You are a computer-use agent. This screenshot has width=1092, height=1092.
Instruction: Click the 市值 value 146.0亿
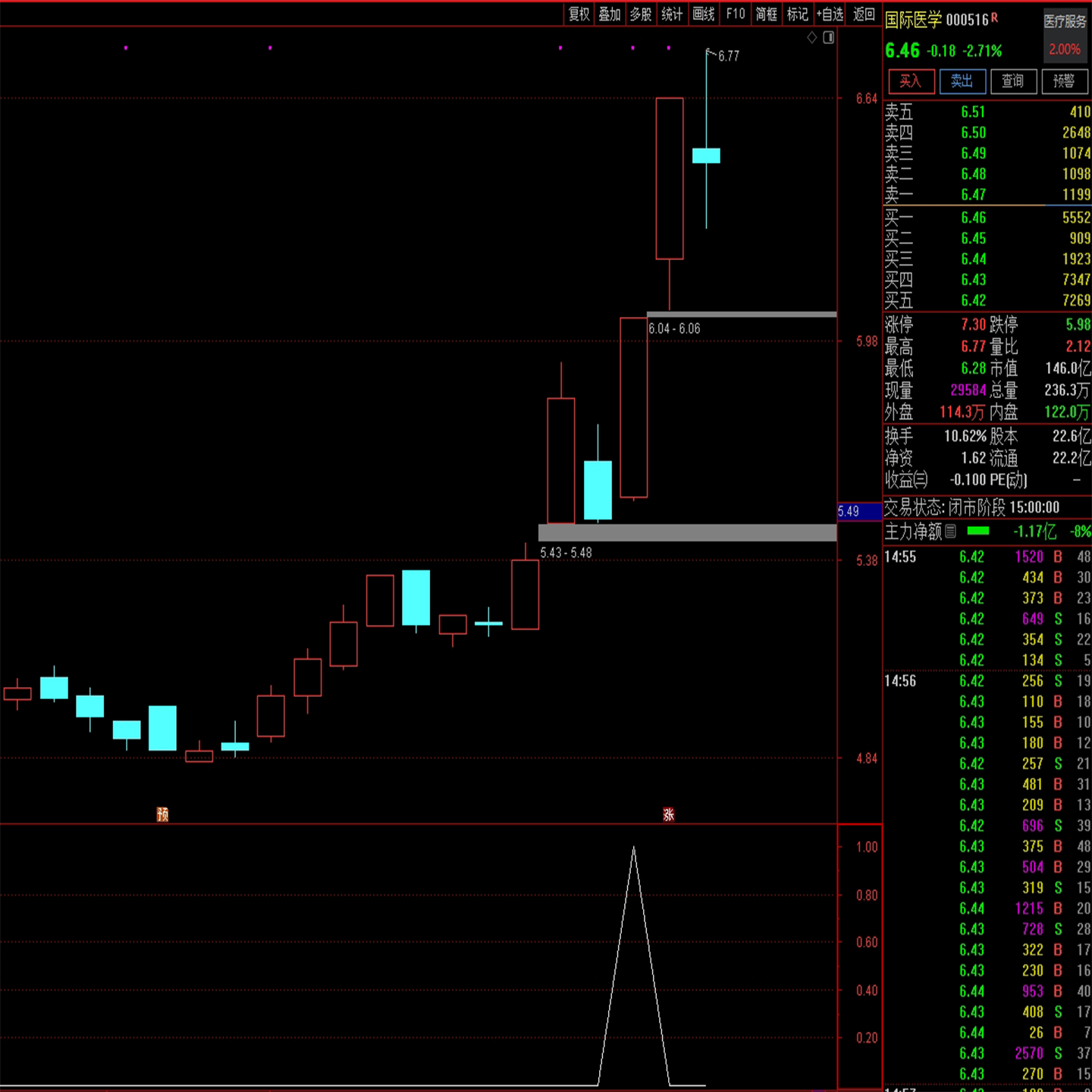[1068, 369]
